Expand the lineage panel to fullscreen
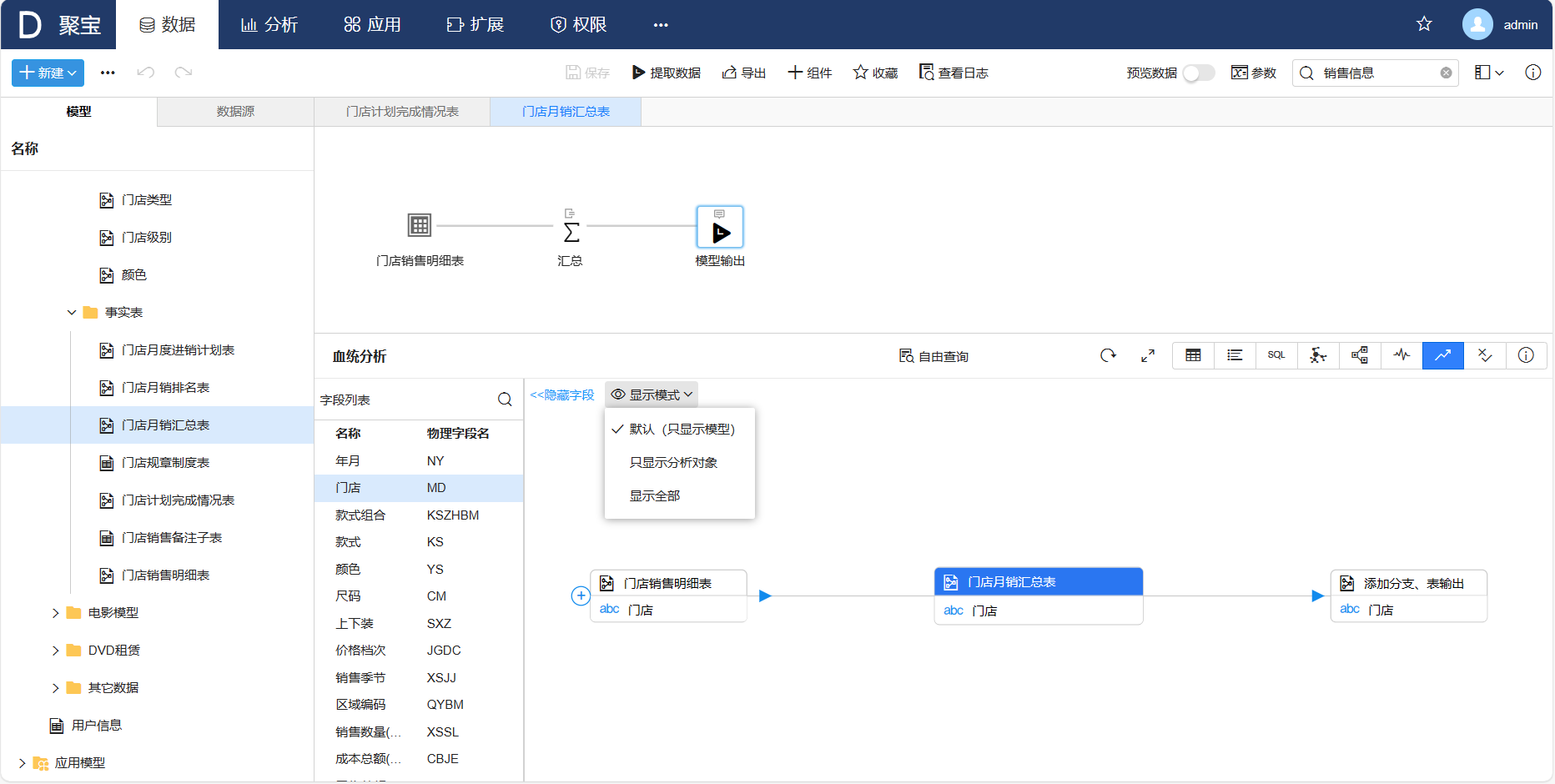1555x784 pixels. (x=1148, y=355)
